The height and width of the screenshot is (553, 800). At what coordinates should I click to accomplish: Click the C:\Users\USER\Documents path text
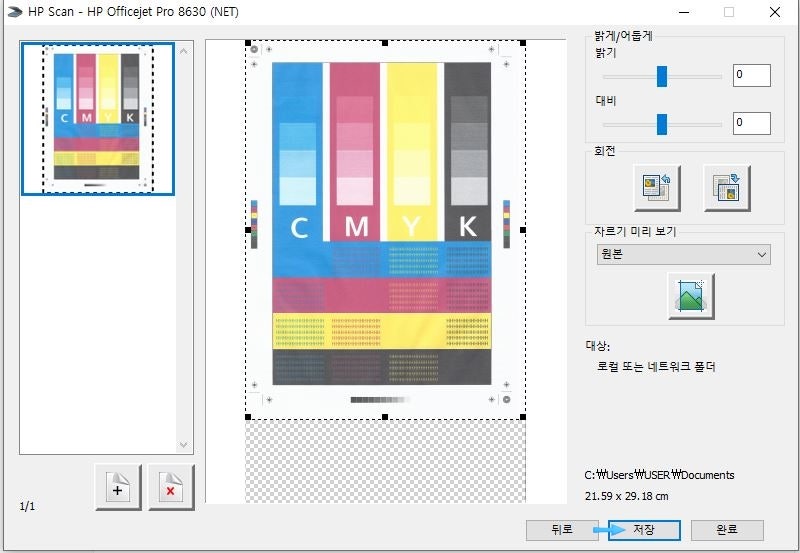point(659,475)
